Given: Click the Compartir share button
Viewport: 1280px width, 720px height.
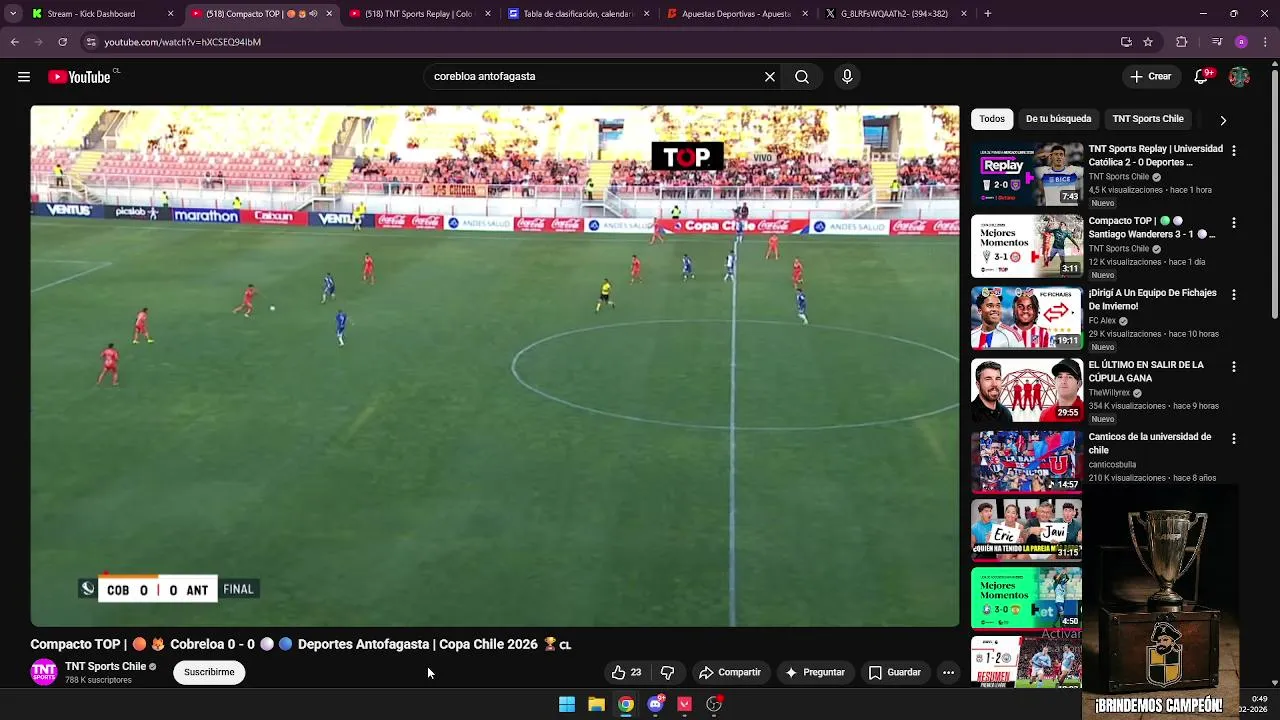Looking at the screenshot, I should pyautogui.click(x=730, y=672).
